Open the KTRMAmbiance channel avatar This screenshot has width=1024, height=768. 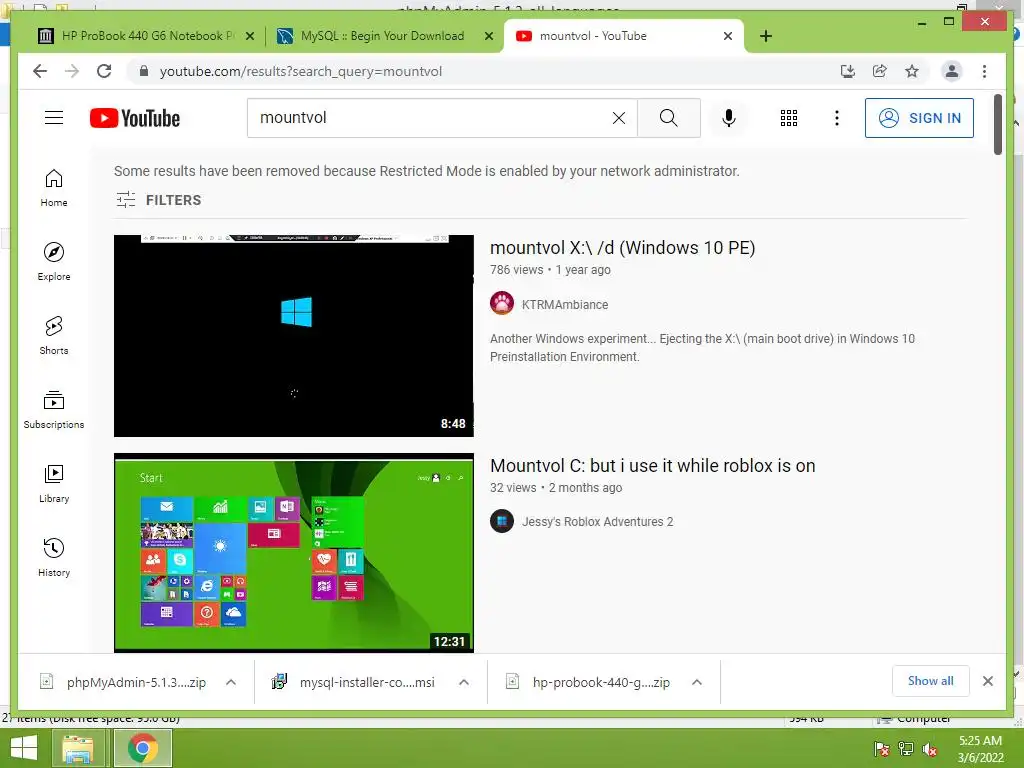[x=502, y=303]
